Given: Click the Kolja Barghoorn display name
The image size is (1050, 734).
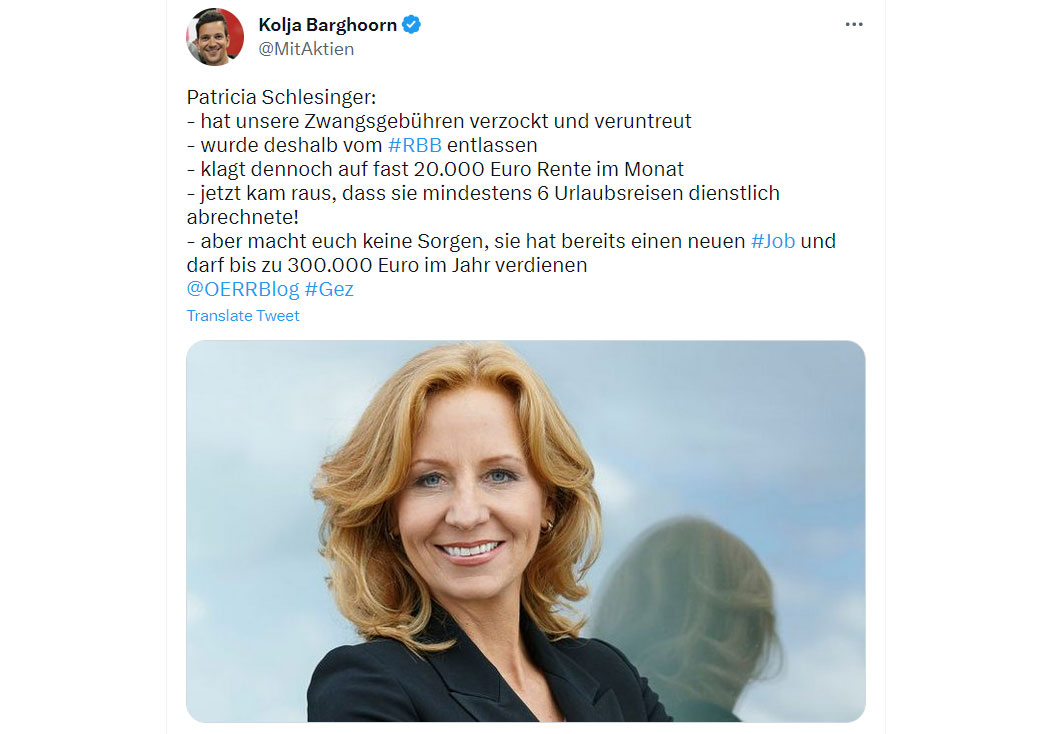Looking at the screenshot, I should tap(327, 25).
